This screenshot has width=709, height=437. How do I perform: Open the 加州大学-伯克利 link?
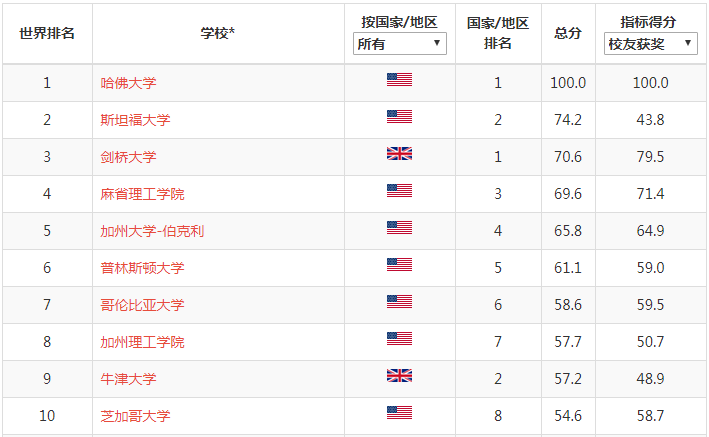pos(152,231)
